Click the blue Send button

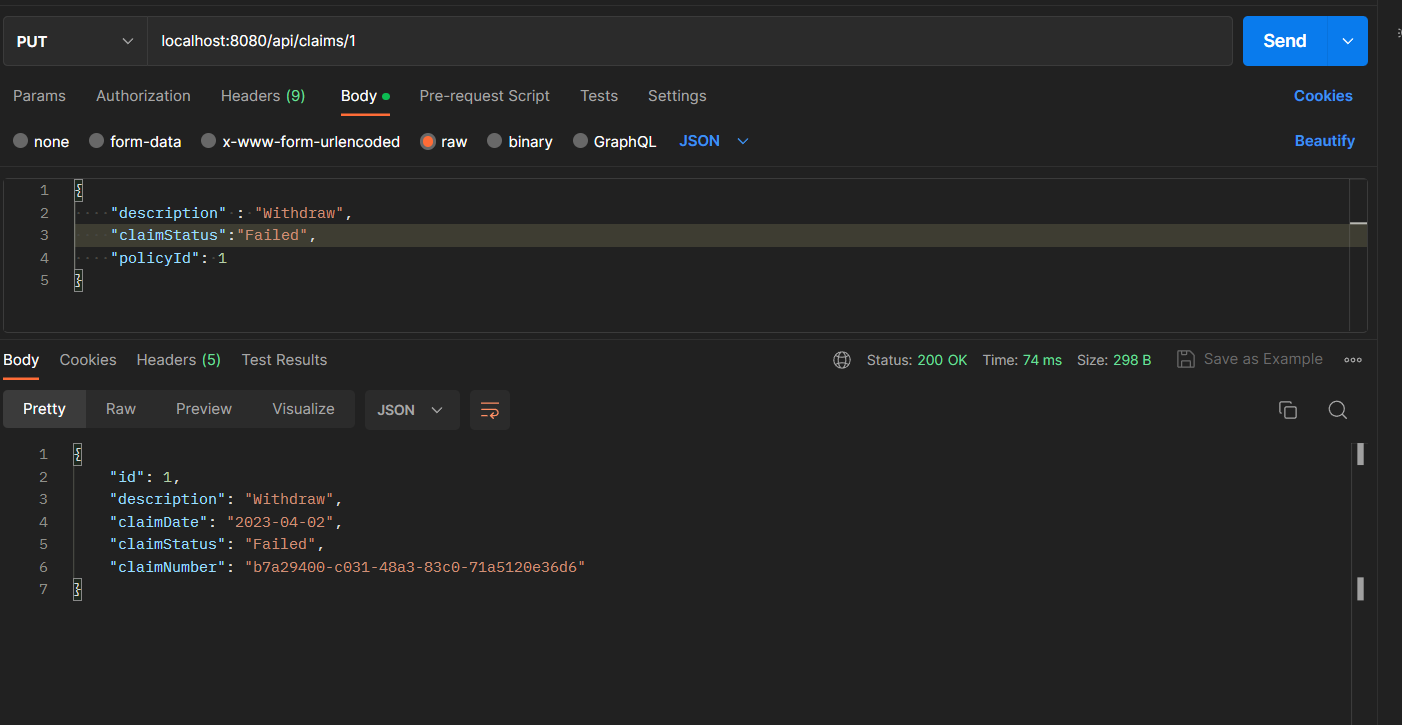pyautogui.click(x=1285, y=41)
